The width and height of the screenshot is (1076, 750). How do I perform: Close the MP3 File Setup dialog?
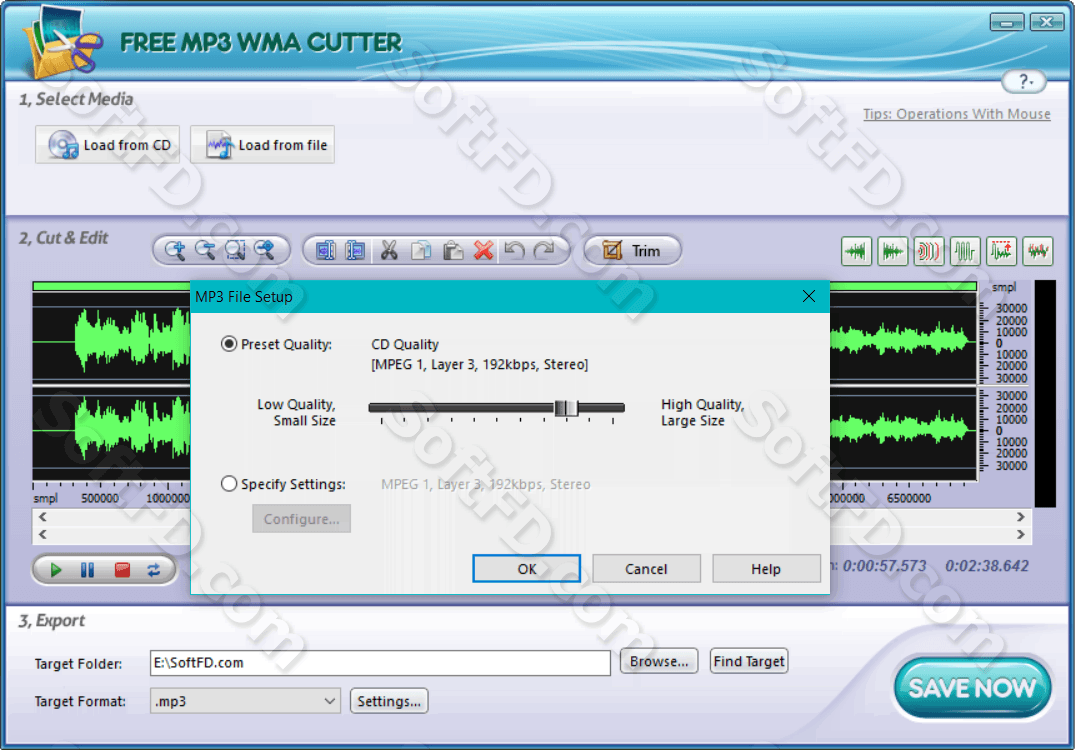808,296
